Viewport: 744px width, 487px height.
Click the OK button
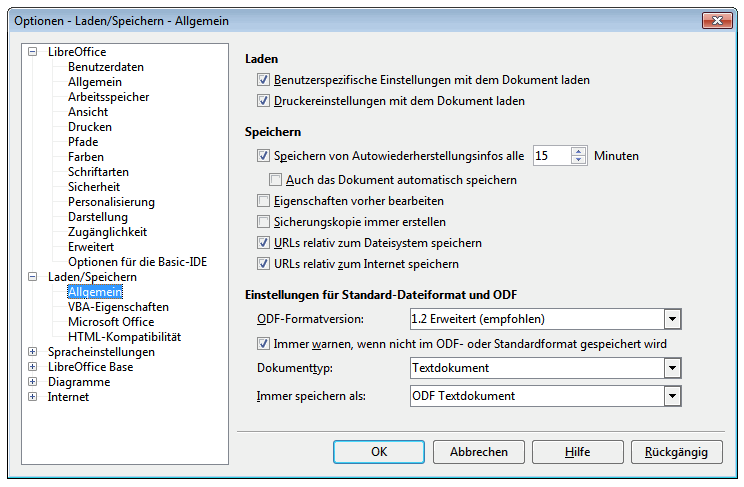pyautogui.click(x=379, y=452)
